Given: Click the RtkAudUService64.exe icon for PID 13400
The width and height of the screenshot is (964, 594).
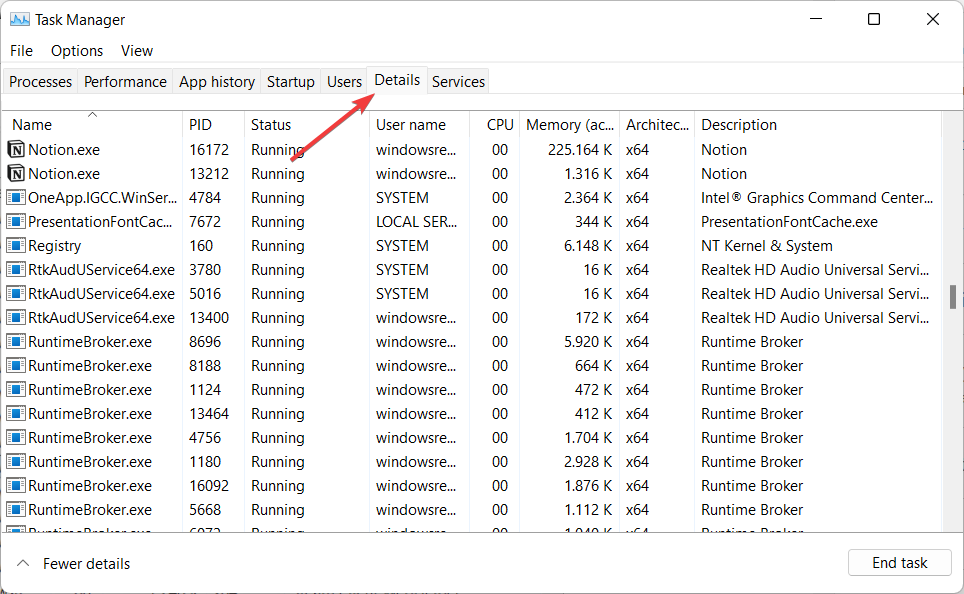Looking at the screenshot, I should (x=16, y=317).
